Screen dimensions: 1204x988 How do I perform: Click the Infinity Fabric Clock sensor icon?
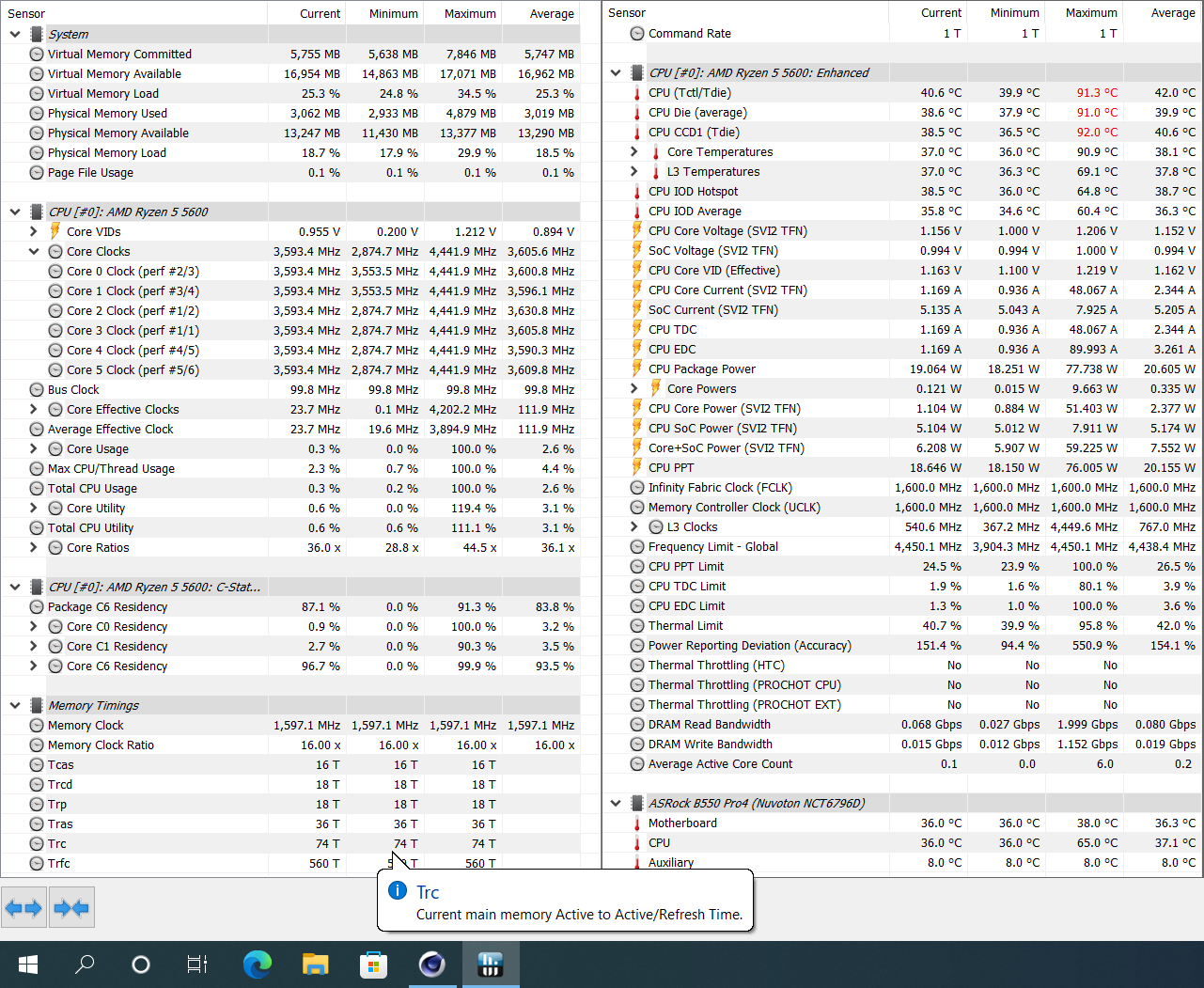[x=637, y=487]
